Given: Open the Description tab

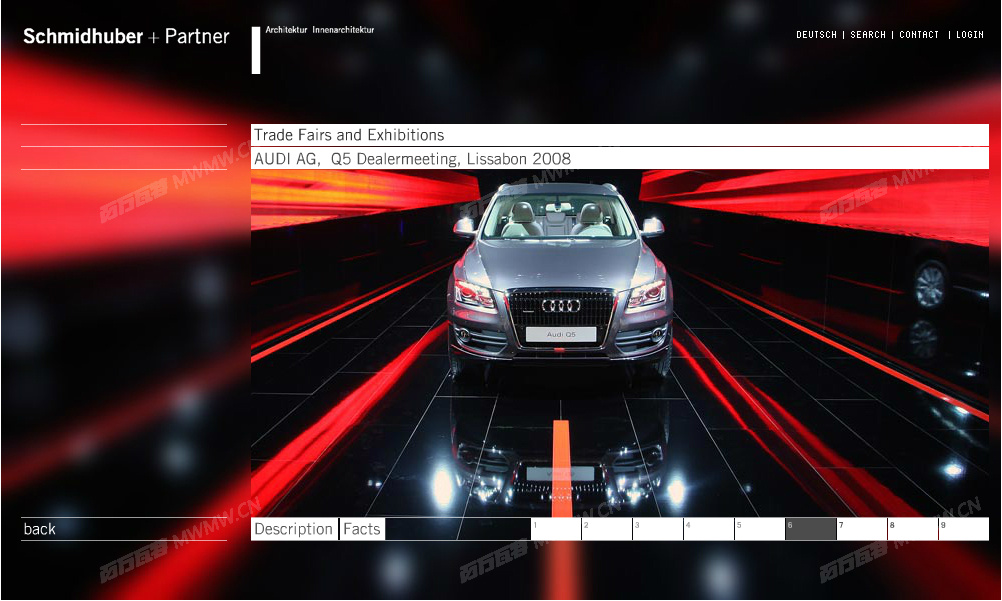Looking at the screenshot, I should coord(294,529).
